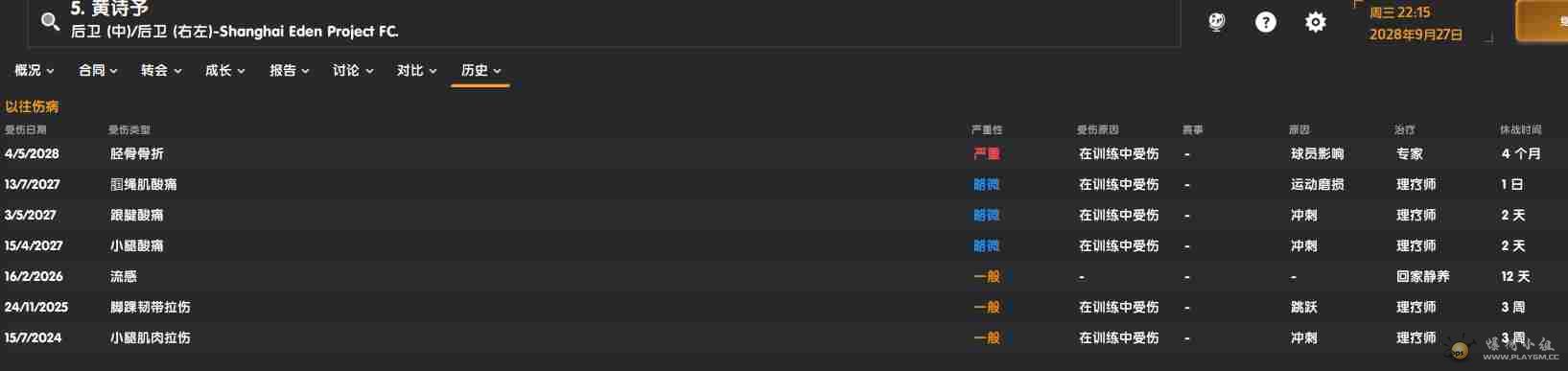The image size is (1568, 371).
Task: Open the settings gear icon
Action: [x=1316, y=22]
